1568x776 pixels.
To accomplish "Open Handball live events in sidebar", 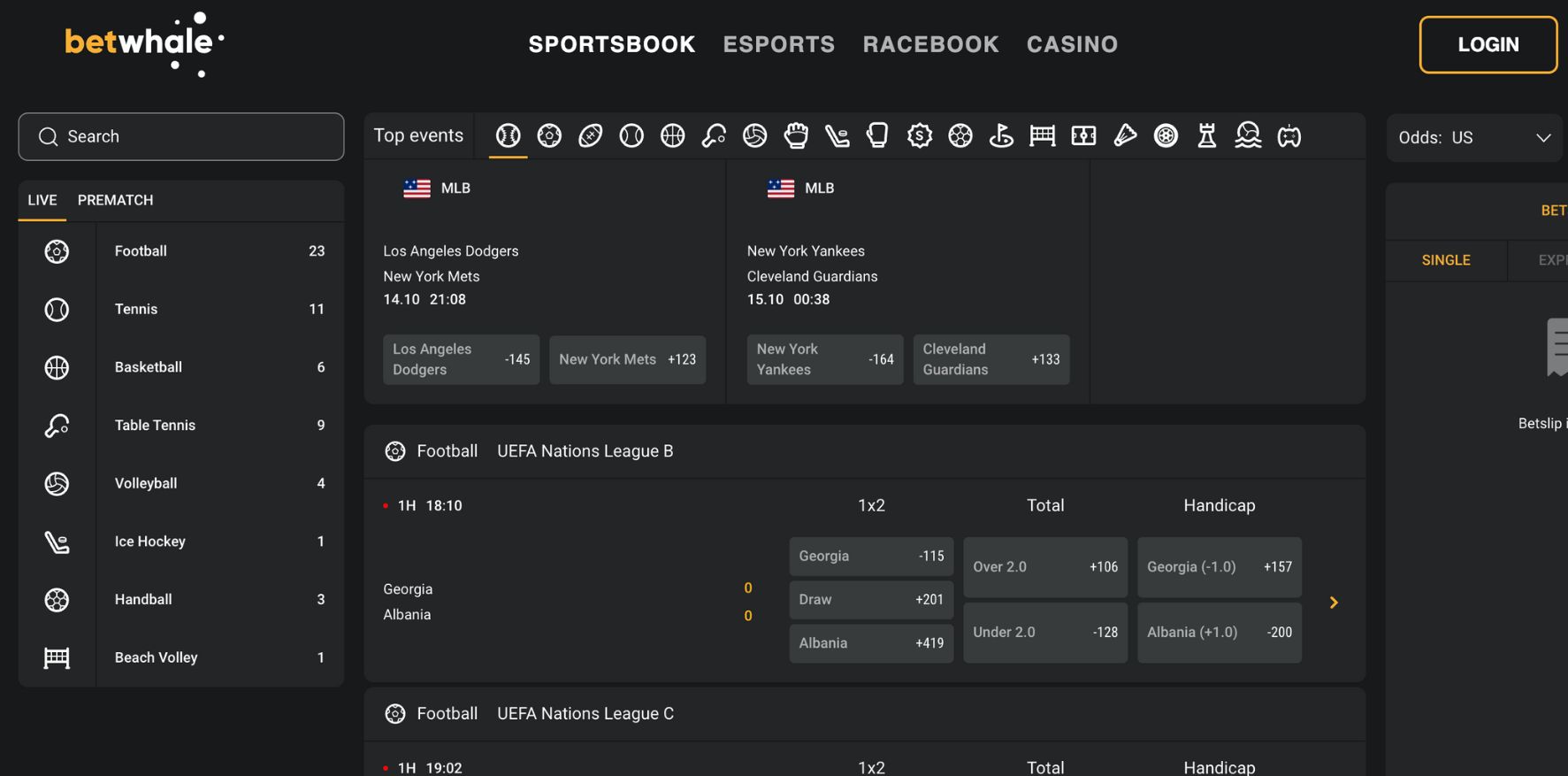I will (x=181, y=599).
